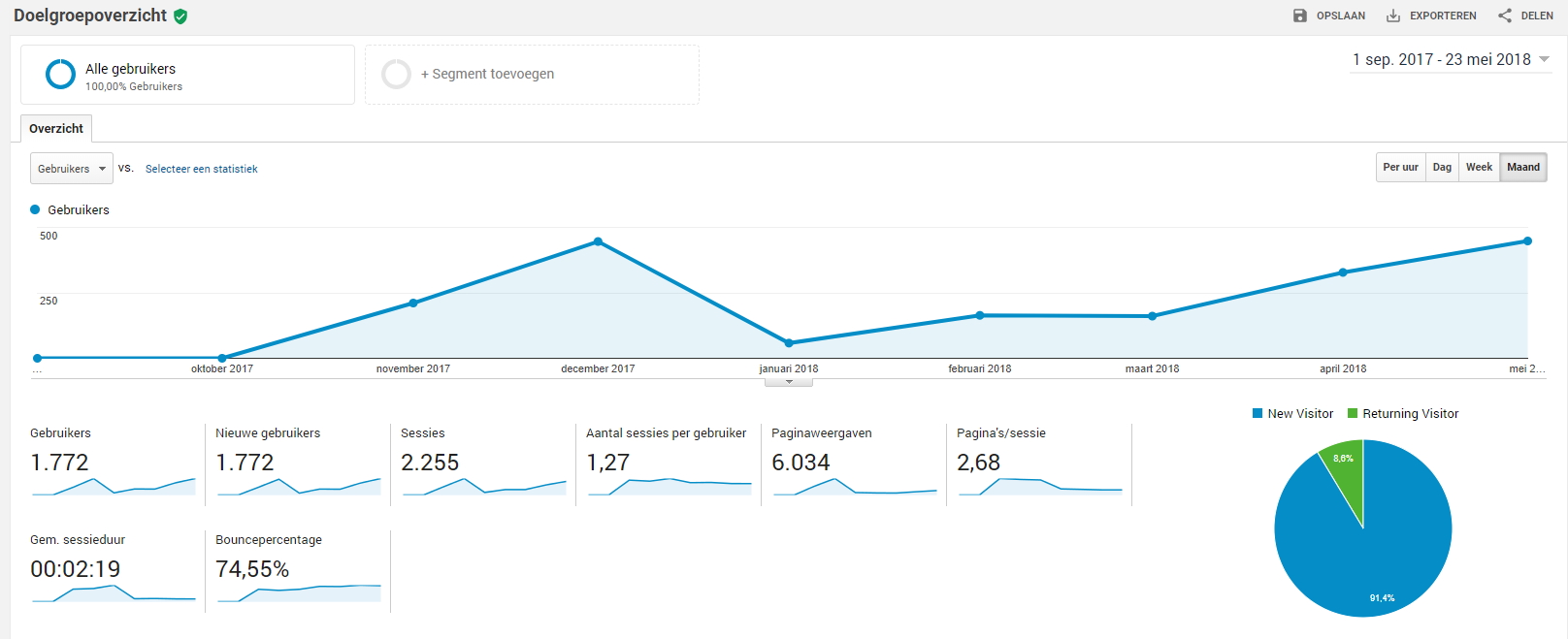Click the Exporteren download icon

pos(1393,16)
